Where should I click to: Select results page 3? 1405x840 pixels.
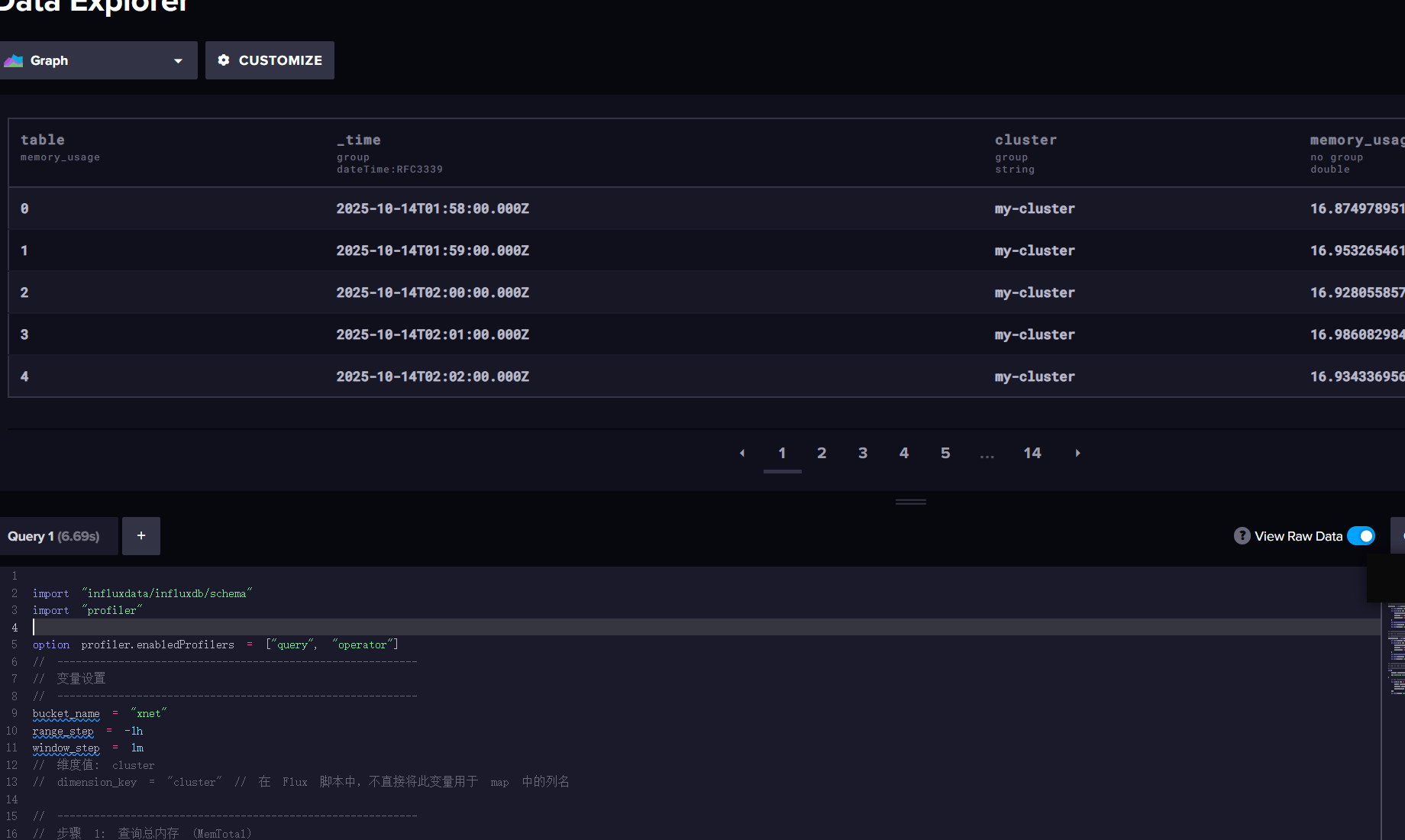(x=863, y=453)
